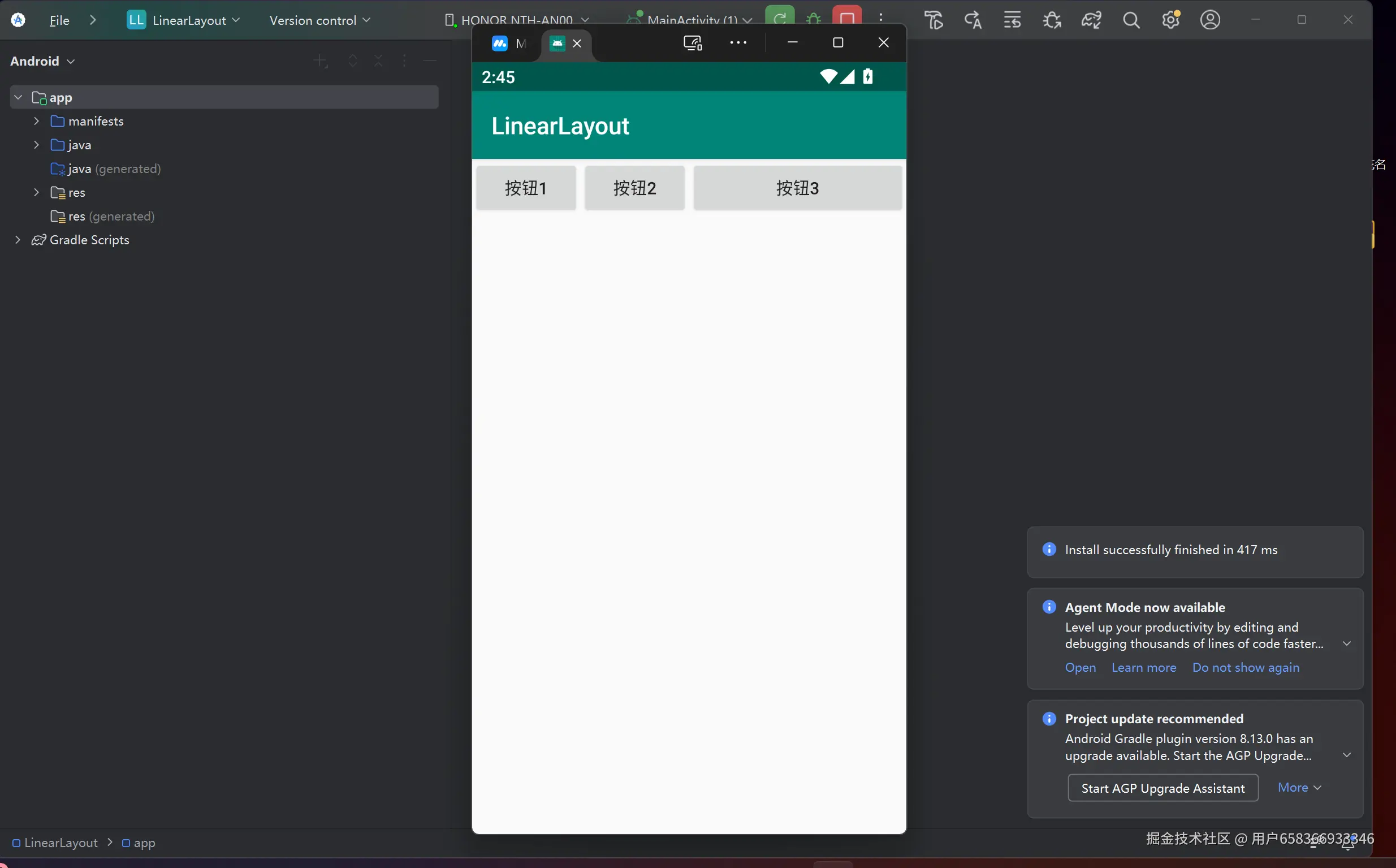Click Start AGP Upgrade Assistant button
Image resolution: width=1396 pixels, height=868 pixels.
click(x=1163, y=788)
